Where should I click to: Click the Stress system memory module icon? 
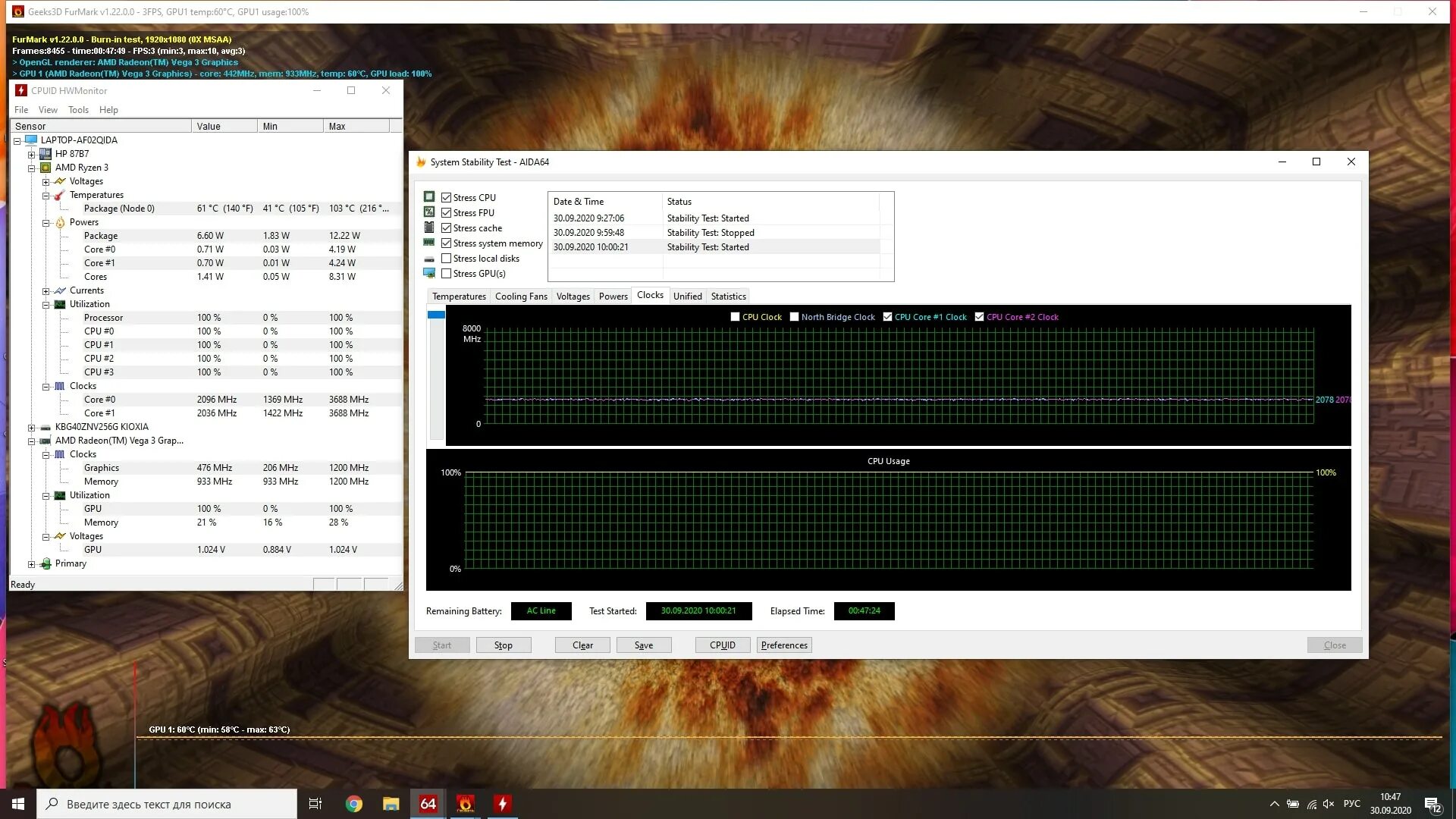429,243
